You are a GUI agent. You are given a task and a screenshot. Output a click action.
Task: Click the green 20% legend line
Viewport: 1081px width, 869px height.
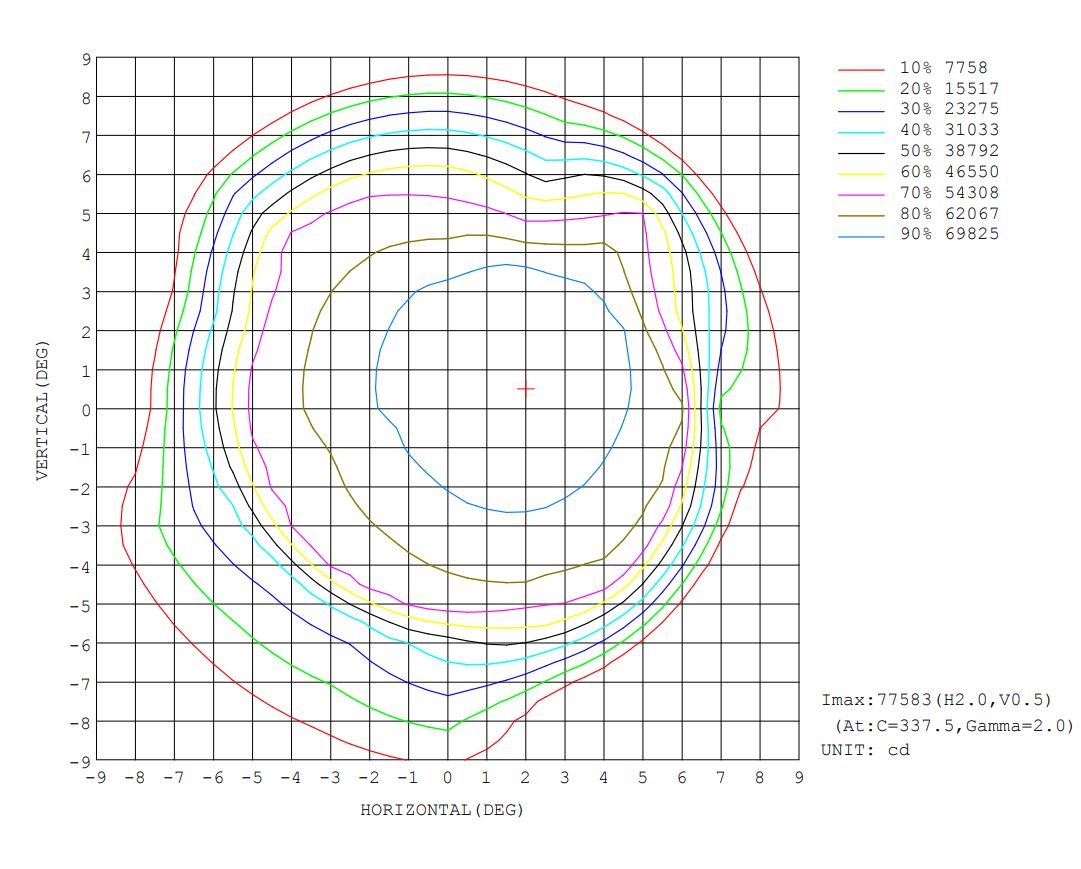(x=860, y=89)
